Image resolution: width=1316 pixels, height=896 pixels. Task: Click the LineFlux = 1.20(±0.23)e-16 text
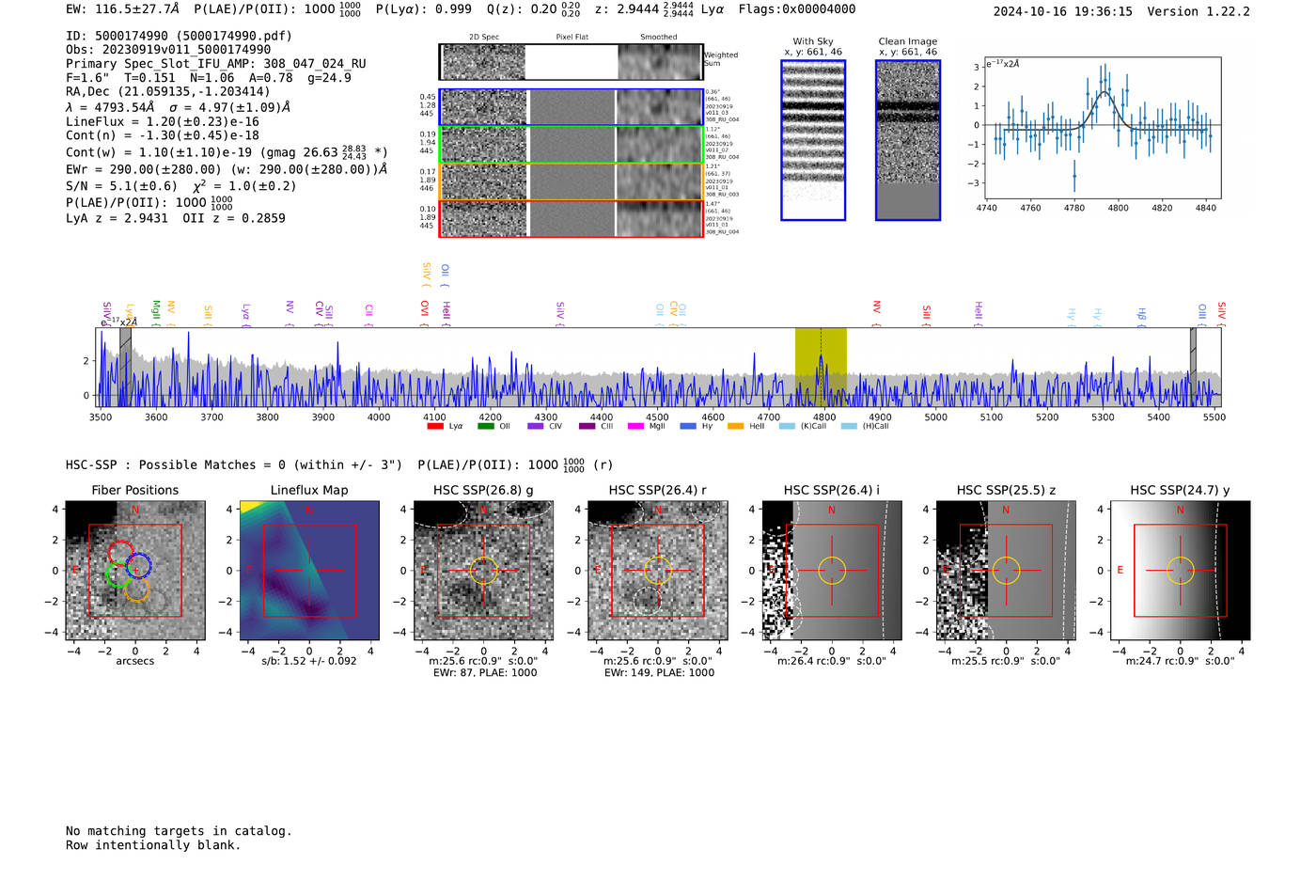pos(163,122)
